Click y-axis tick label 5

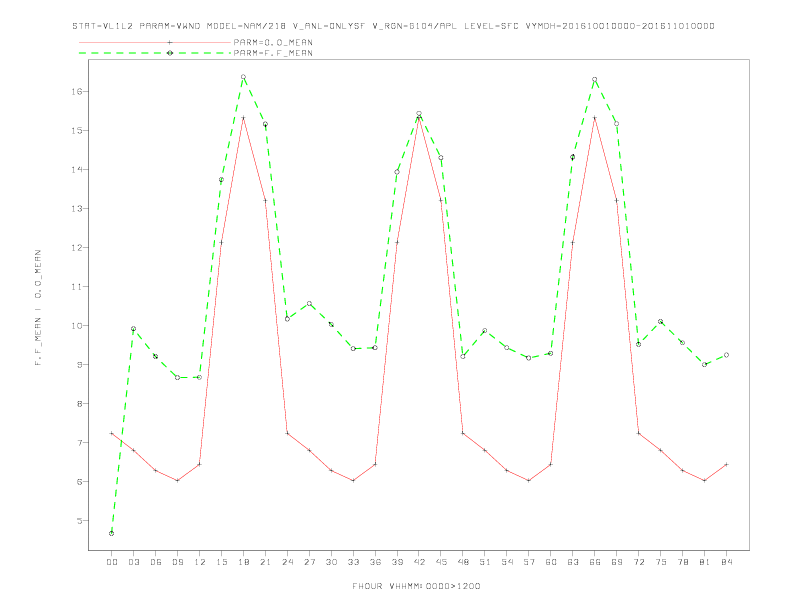click(x=80, y=521)
